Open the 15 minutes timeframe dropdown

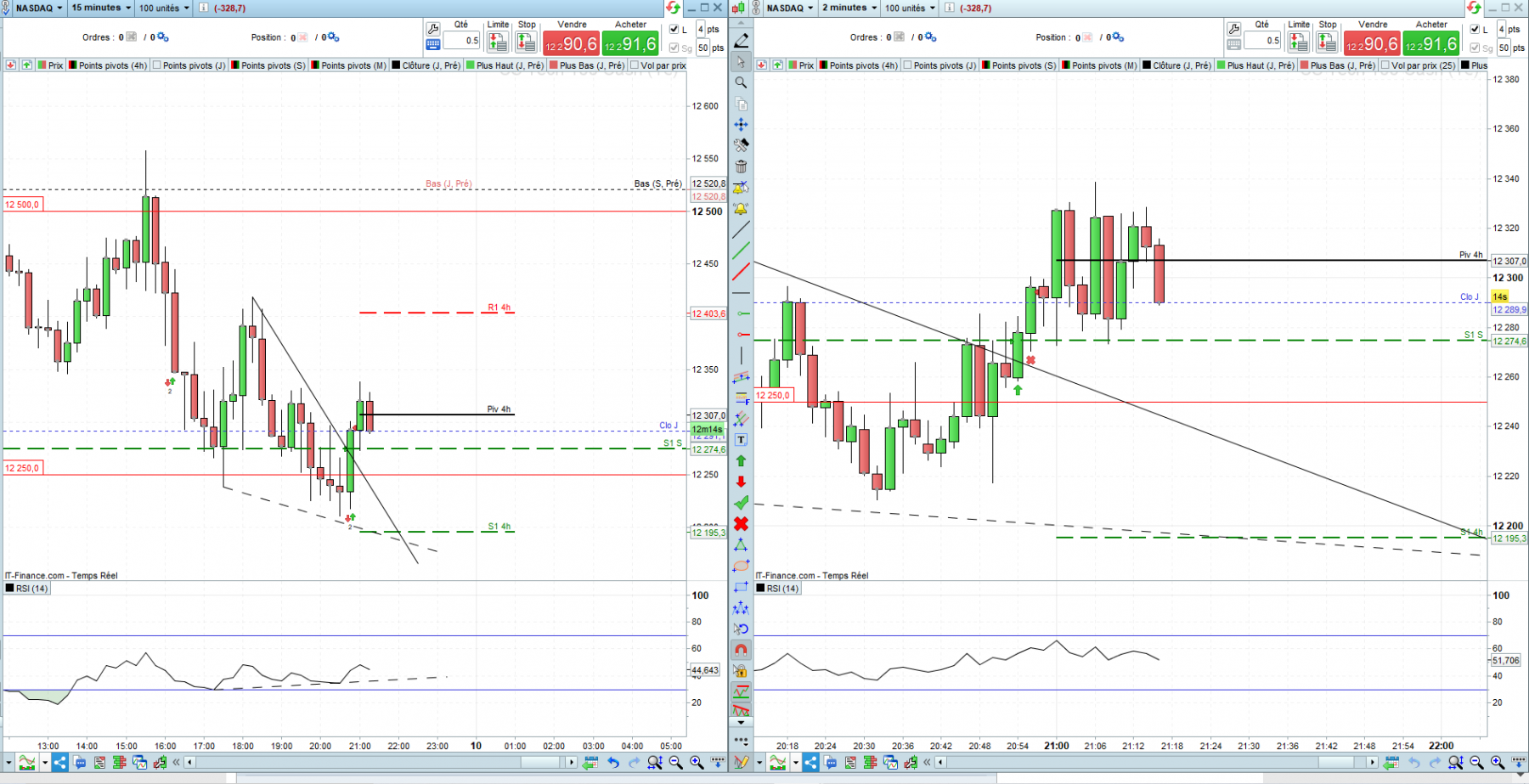(100, 8)
